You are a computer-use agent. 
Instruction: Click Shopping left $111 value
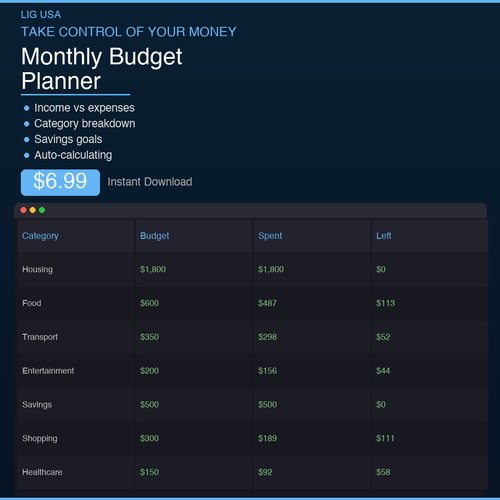[x=385, y=438]
